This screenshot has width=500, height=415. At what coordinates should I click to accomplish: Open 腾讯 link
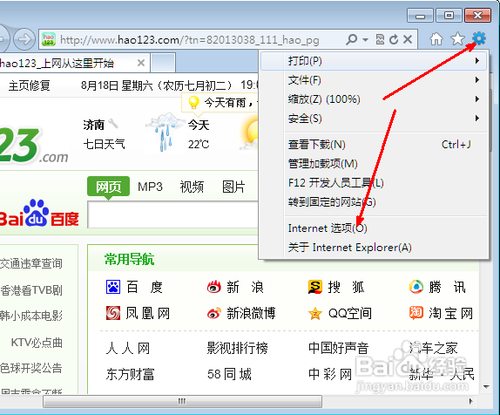click(x=448, y=287)
